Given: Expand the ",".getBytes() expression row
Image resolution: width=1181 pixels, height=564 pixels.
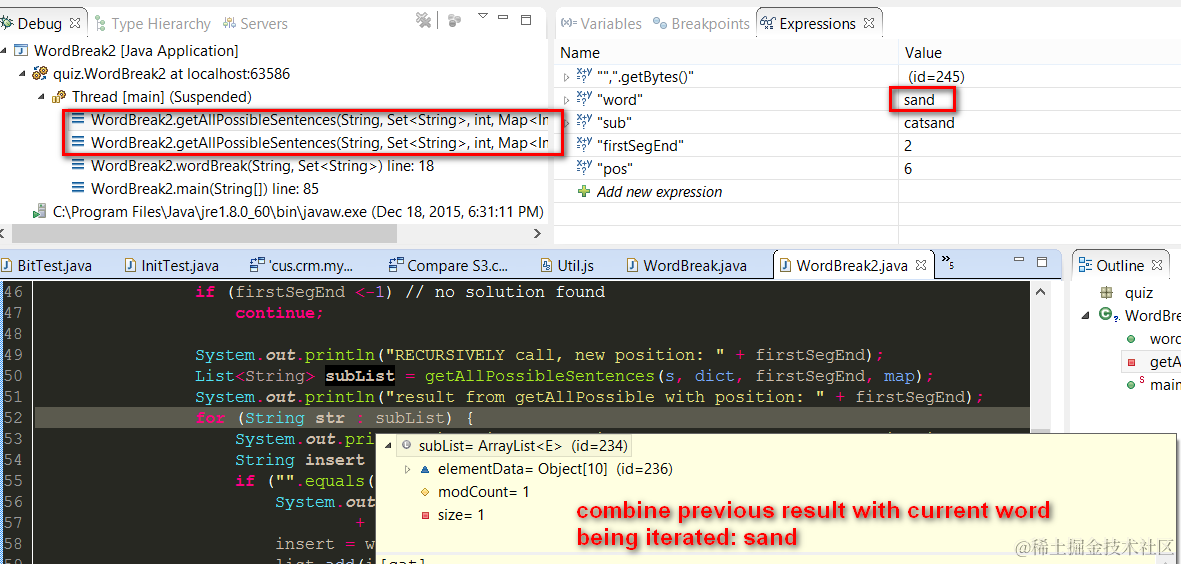Looking at the screenshot, I should pyautogui.click(x=566, y=77).
